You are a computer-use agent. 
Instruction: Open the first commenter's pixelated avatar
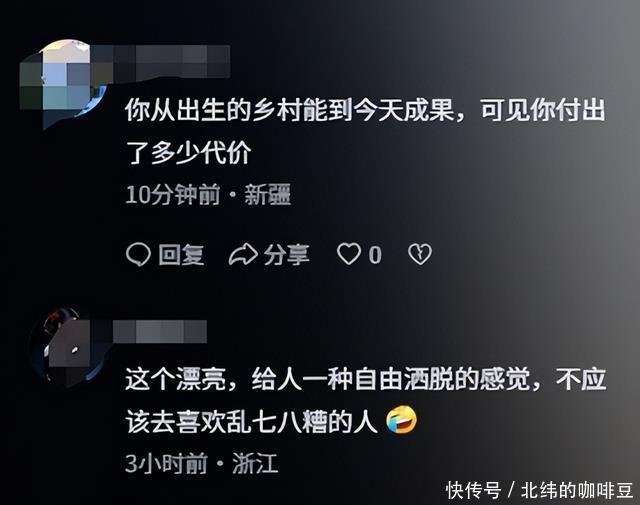tap(63, 84)
